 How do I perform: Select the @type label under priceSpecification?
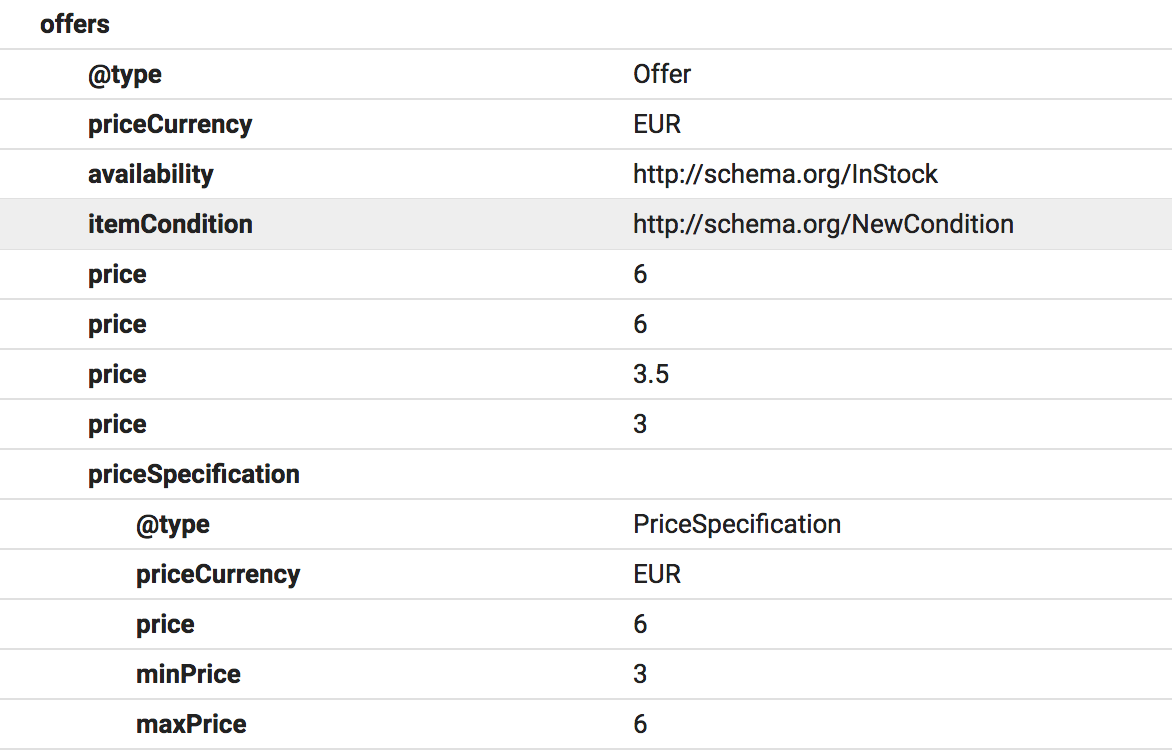click(173, 524)
